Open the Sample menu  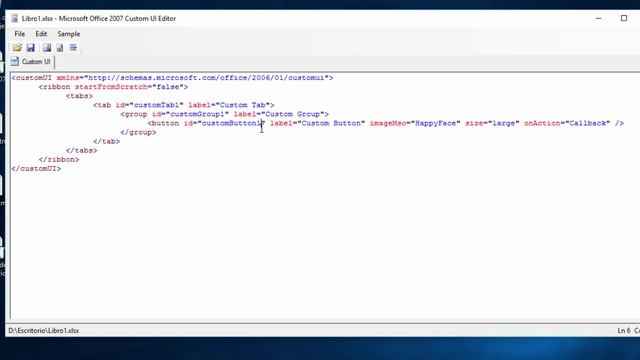point(69,34)
